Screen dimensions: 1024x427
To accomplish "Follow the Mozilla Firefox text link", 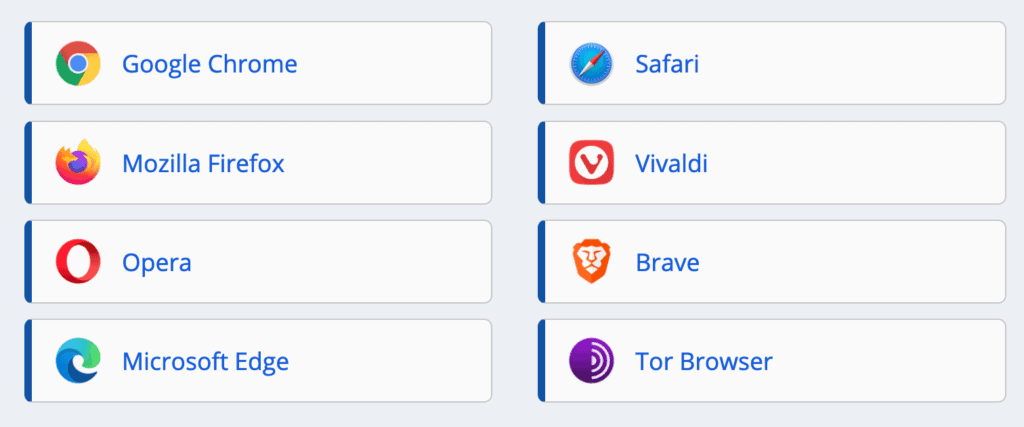I will [x=203, y=163].
